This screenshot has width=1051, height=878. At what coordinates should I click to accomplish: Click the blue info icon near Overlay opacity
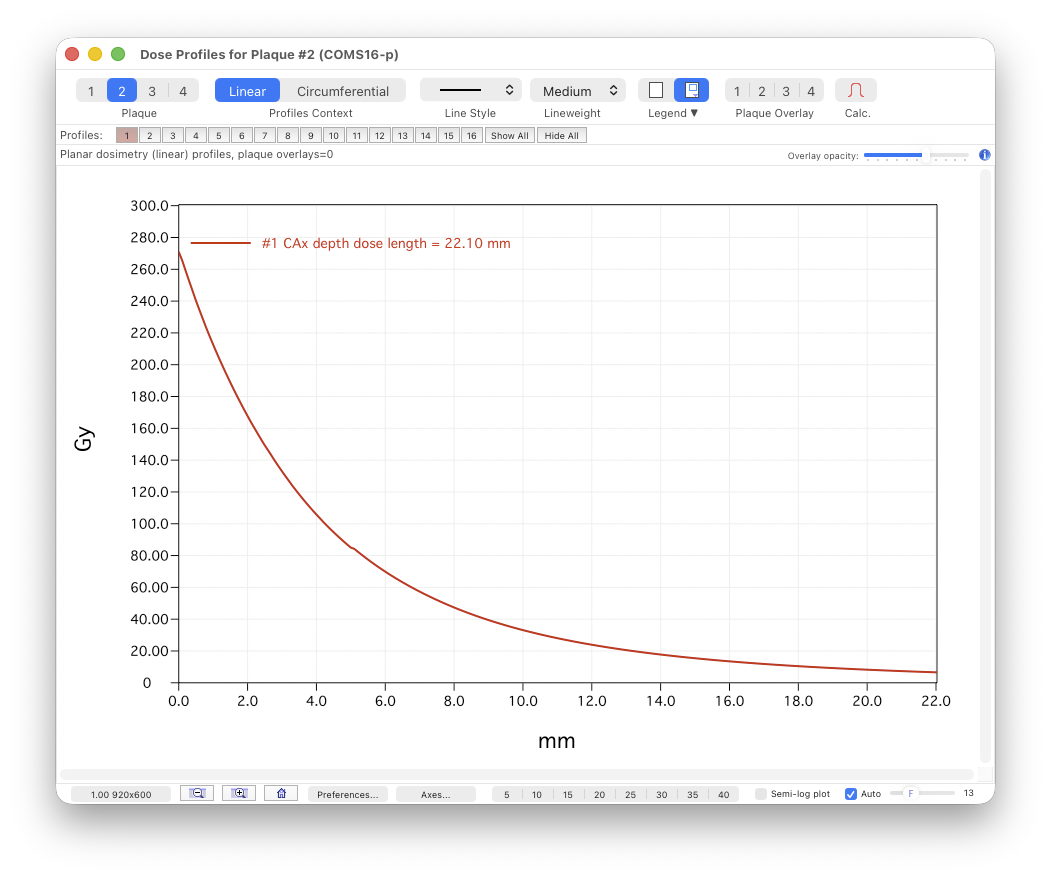(x=984, y=155)
